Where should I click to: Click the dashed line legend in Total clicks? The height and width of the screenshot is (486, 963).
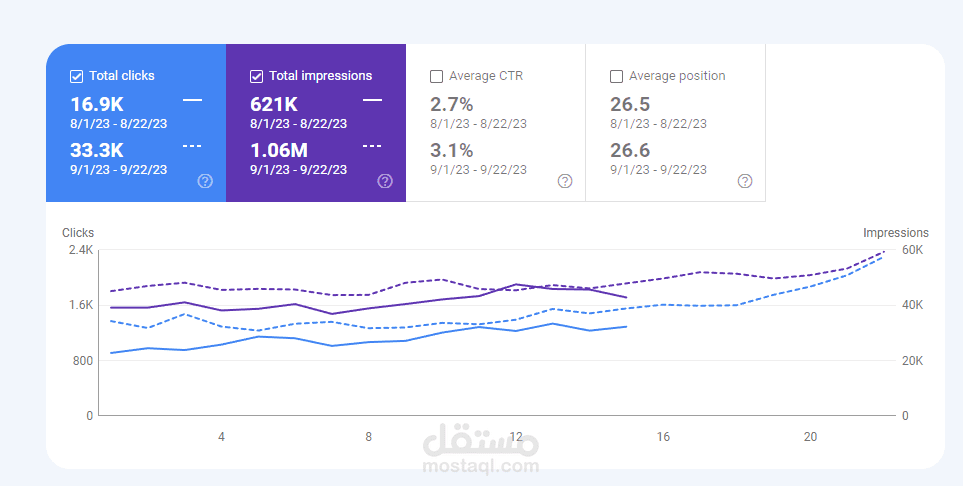[x=192, y=146]
